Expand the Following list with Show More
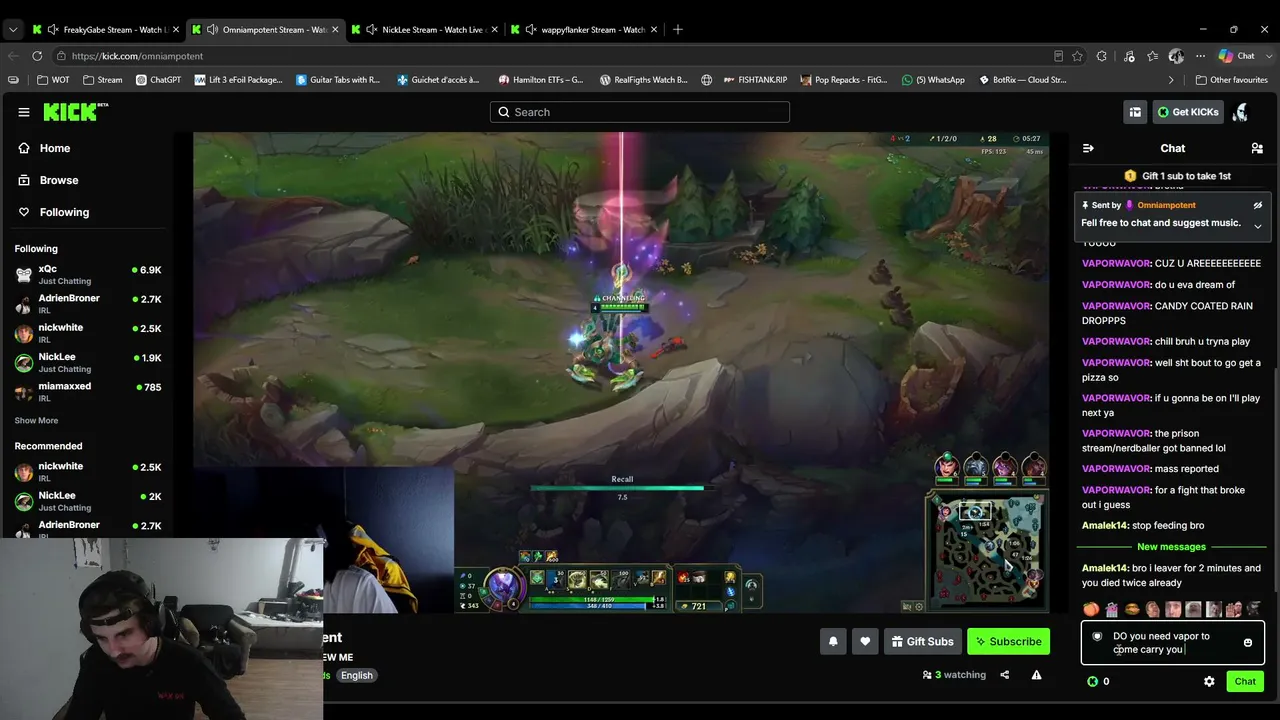 [x=36, y=421]
